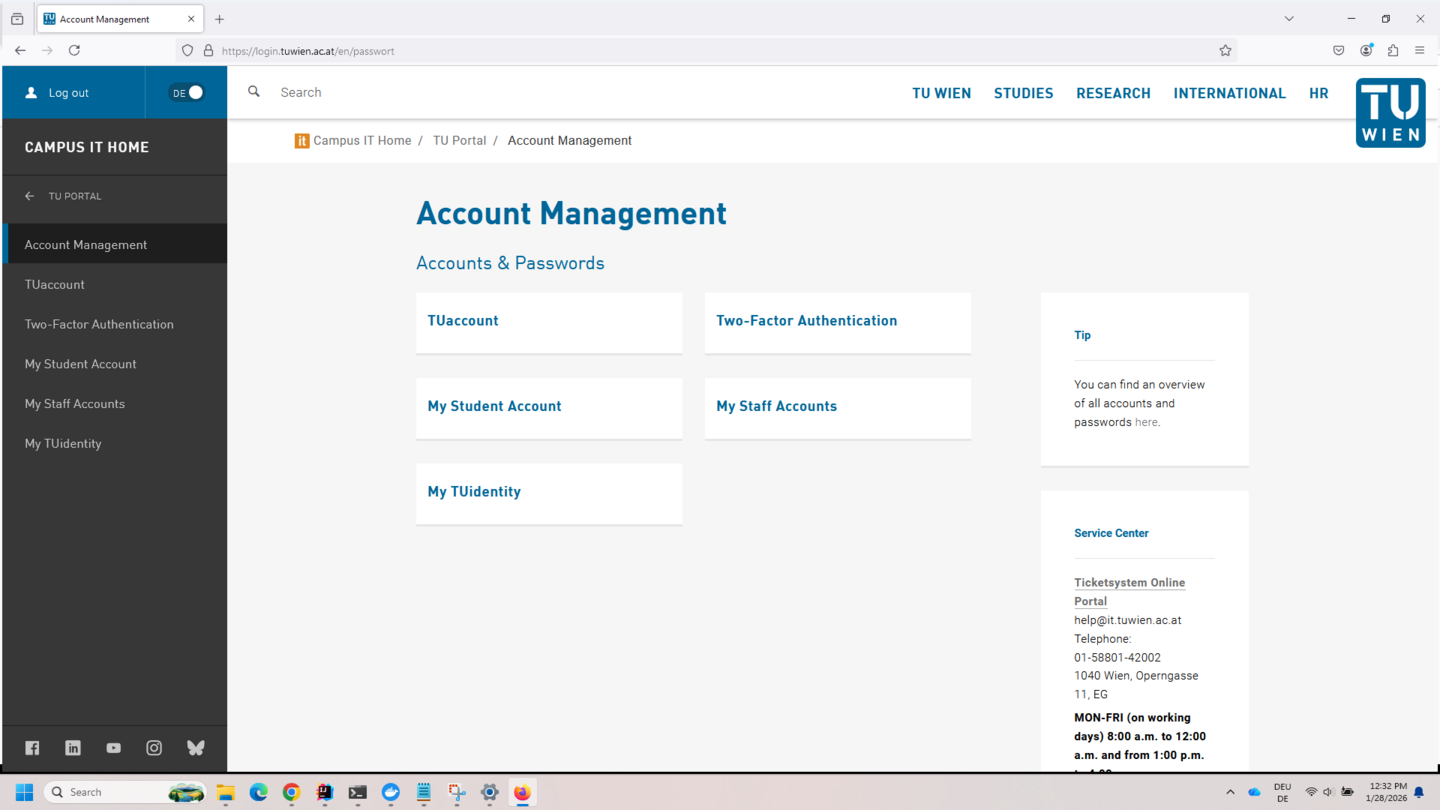Image resolution: width=1440 pixels, height=810 pixels.
Task: Select My TUidentity in the sidebar
Action: [x=63, y=444]
